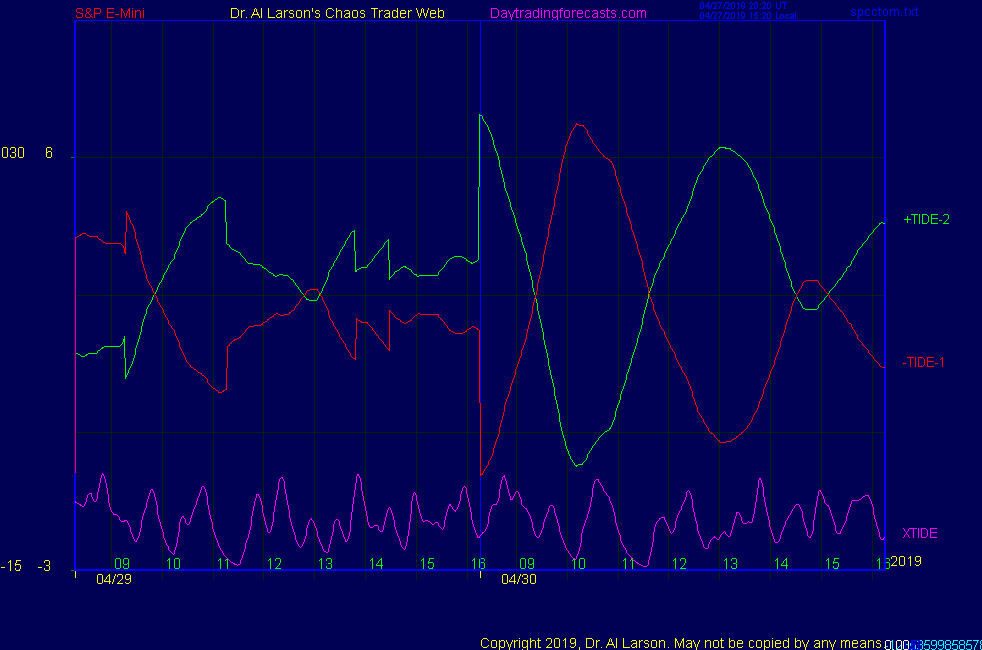Click the 'S&P E-Mini' chart title
This screenshot has height=650, width=982.
click(110, 13)
